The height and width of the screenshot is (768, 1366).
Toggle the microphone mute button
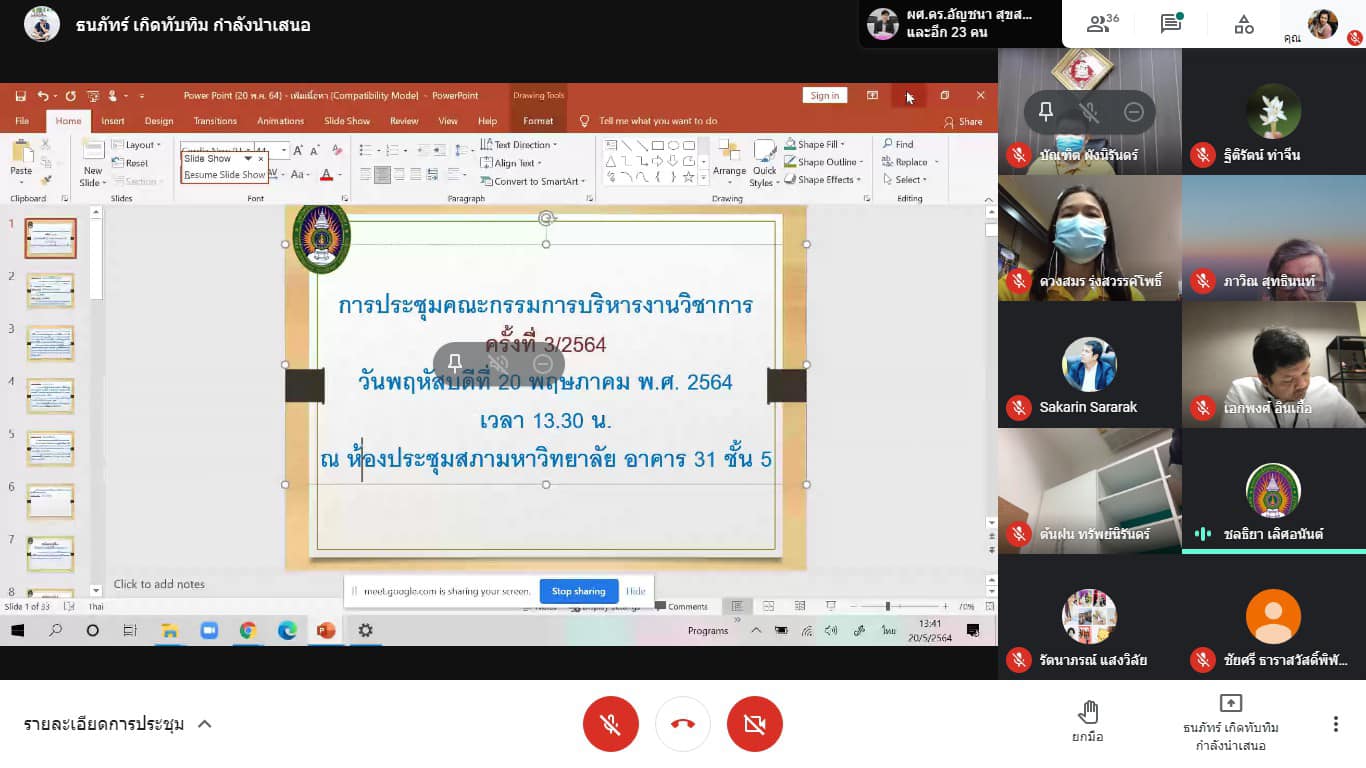pyautogui.click(x=610, y=724)
